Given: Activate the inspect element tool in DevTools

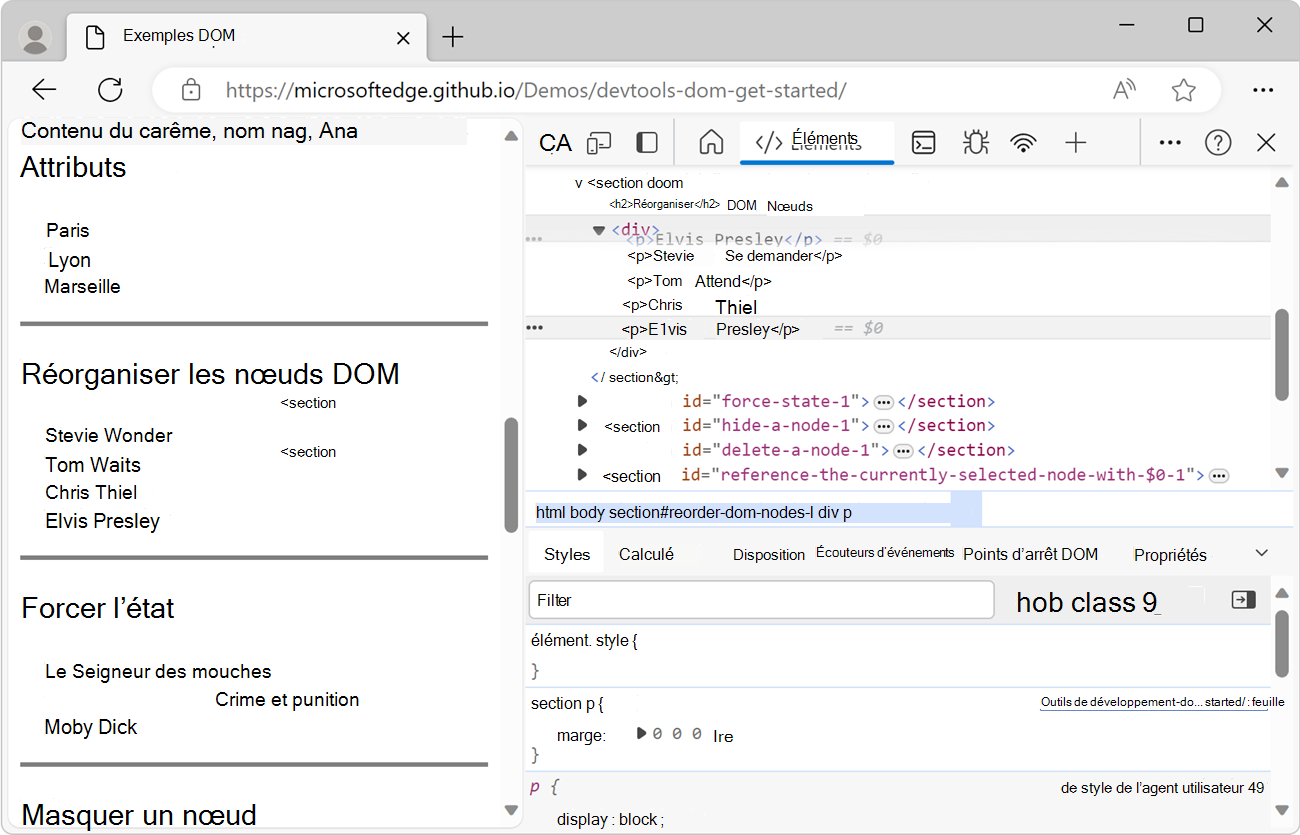Looking at the screenshot, I should 555,143.
